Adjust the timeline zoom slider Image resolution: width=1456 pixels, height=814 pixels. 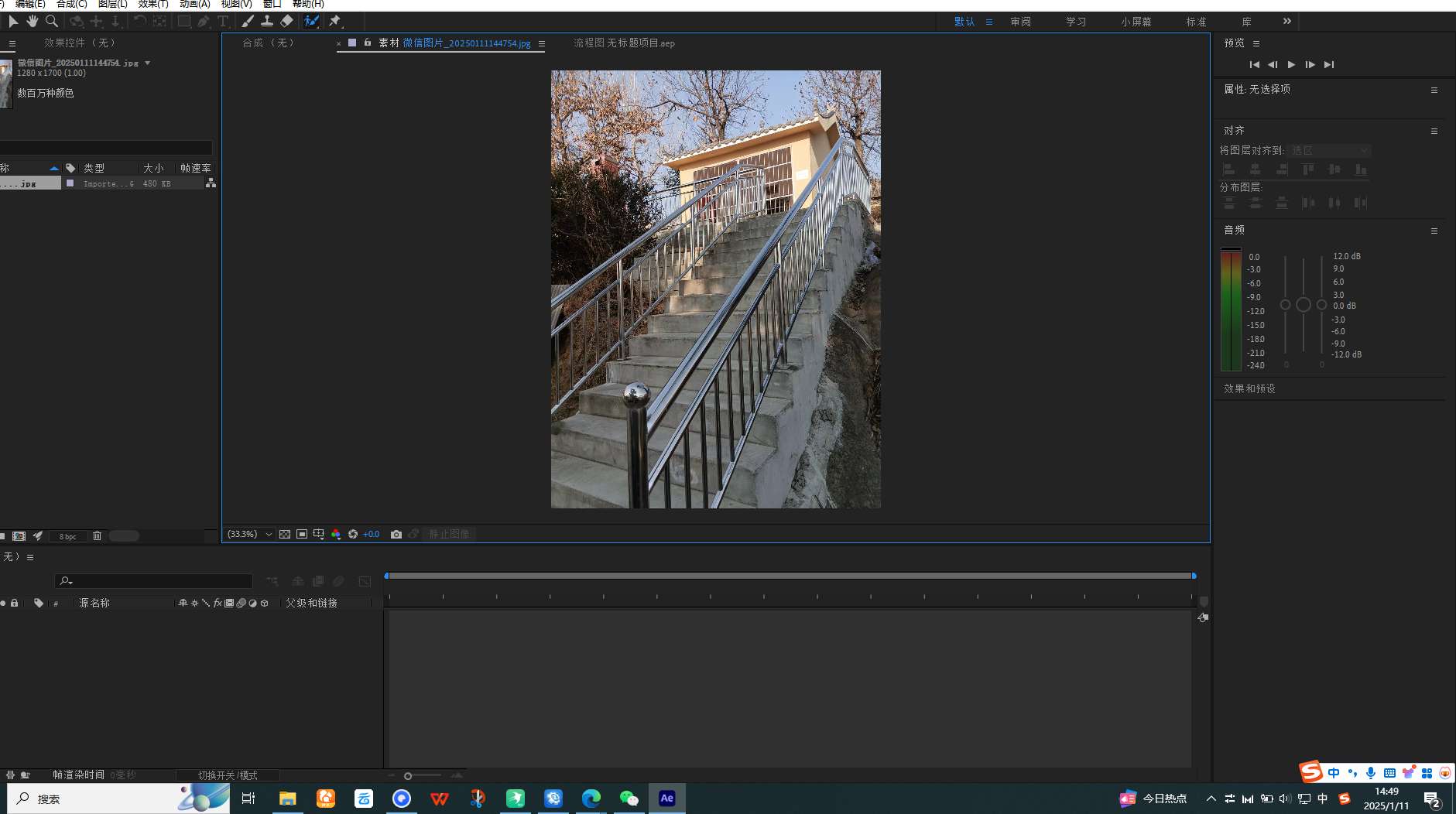(408, 775)
